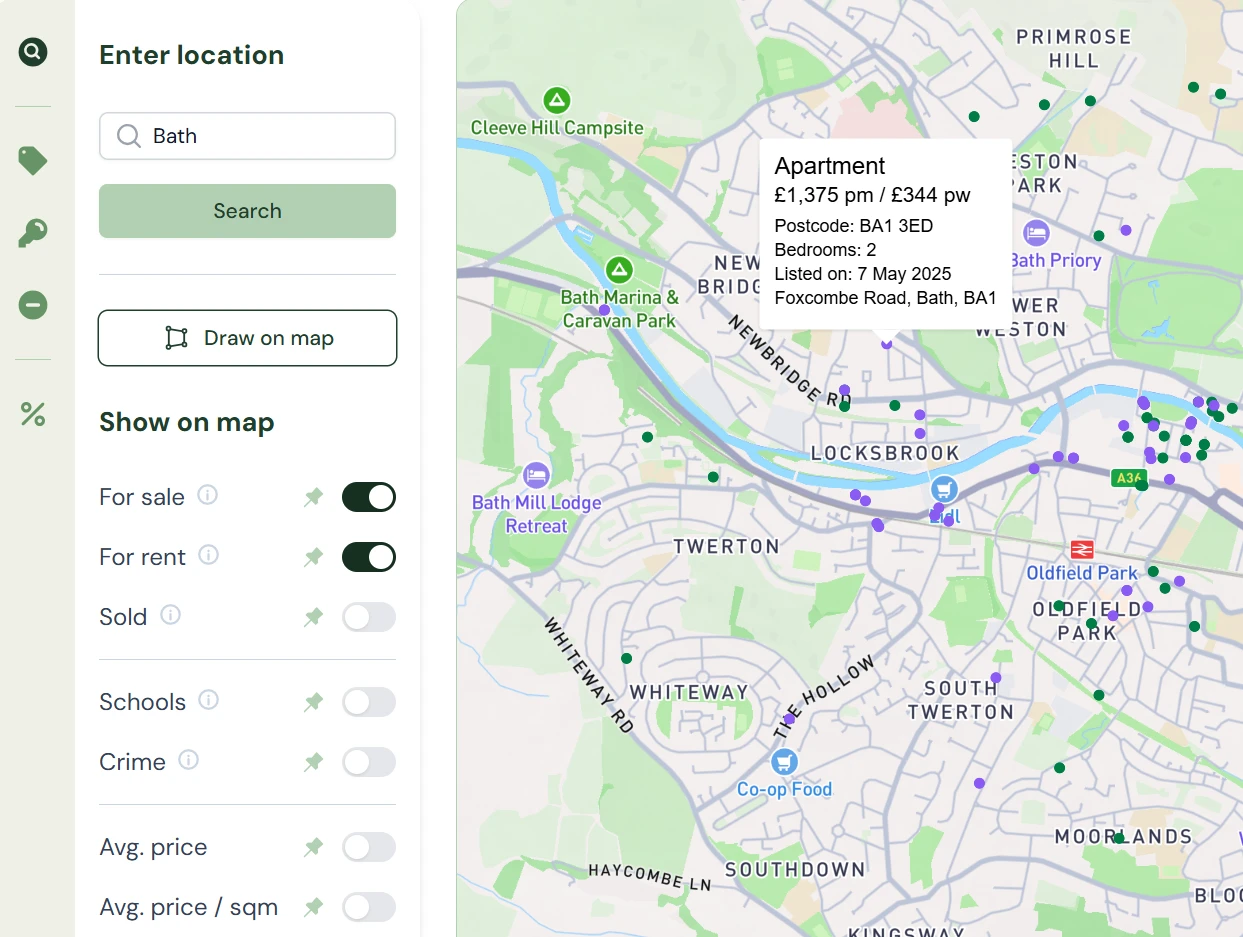Click Cleeve Hill Campsite map icon
This screenshot has width=1243, height=937.
pos(557,100)
